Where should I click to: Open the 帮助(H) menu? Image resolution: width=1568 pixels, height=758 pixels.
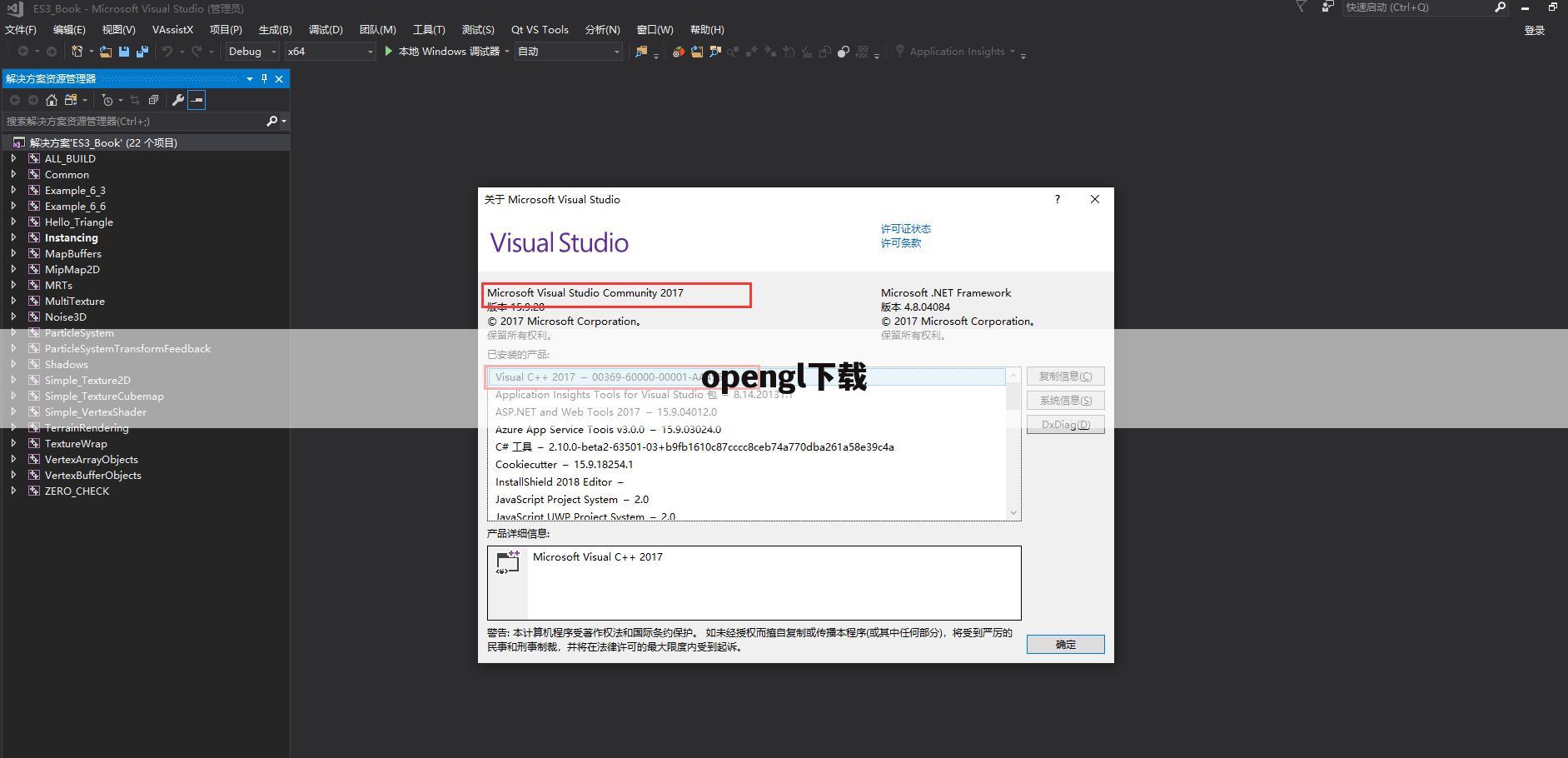(x=707, y=29)
